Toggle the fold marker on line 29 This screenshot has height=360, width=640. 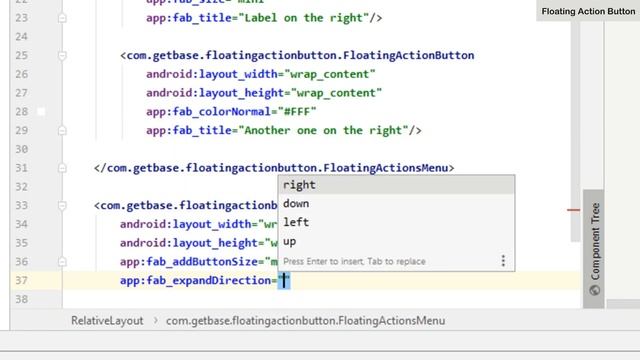tap(62, 131)
